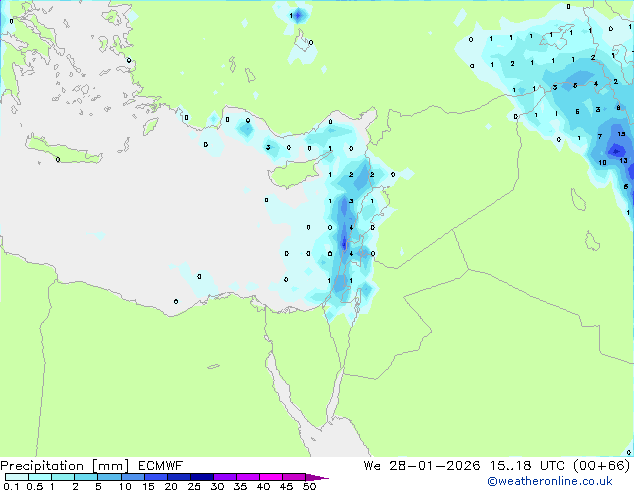Screen dimensions: 634x490
Task: Click the Precipitation [mm] title text
Action: (65, 466)
